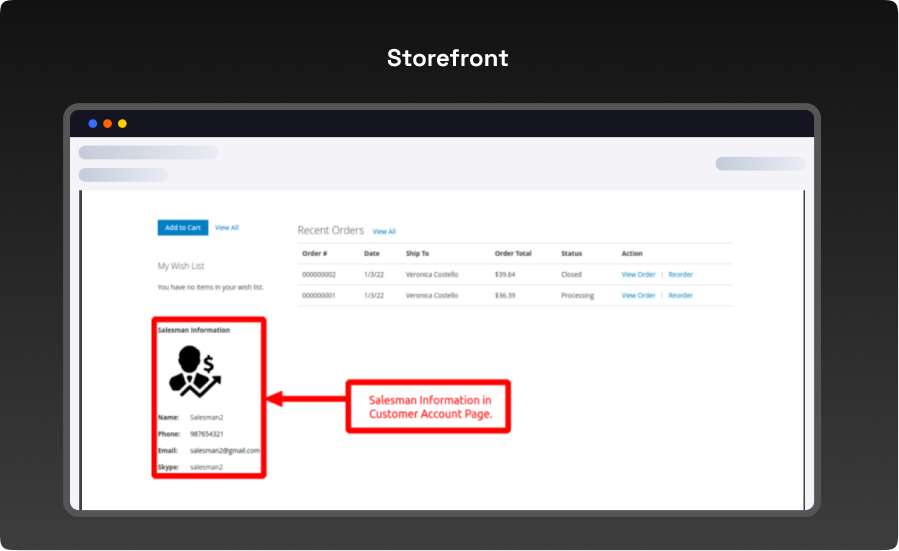Click the yellow dot in window title bar
The width and height of the screenshot is (899, 551).
click(122, 124)
